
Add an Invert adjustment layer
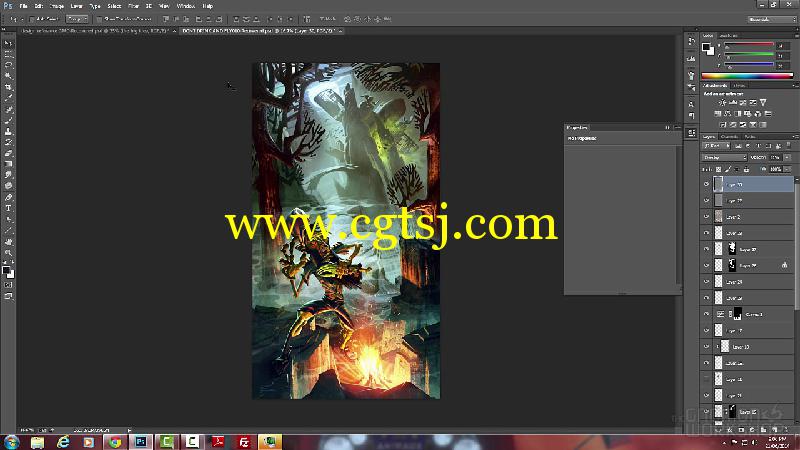(x=723, y=124)
